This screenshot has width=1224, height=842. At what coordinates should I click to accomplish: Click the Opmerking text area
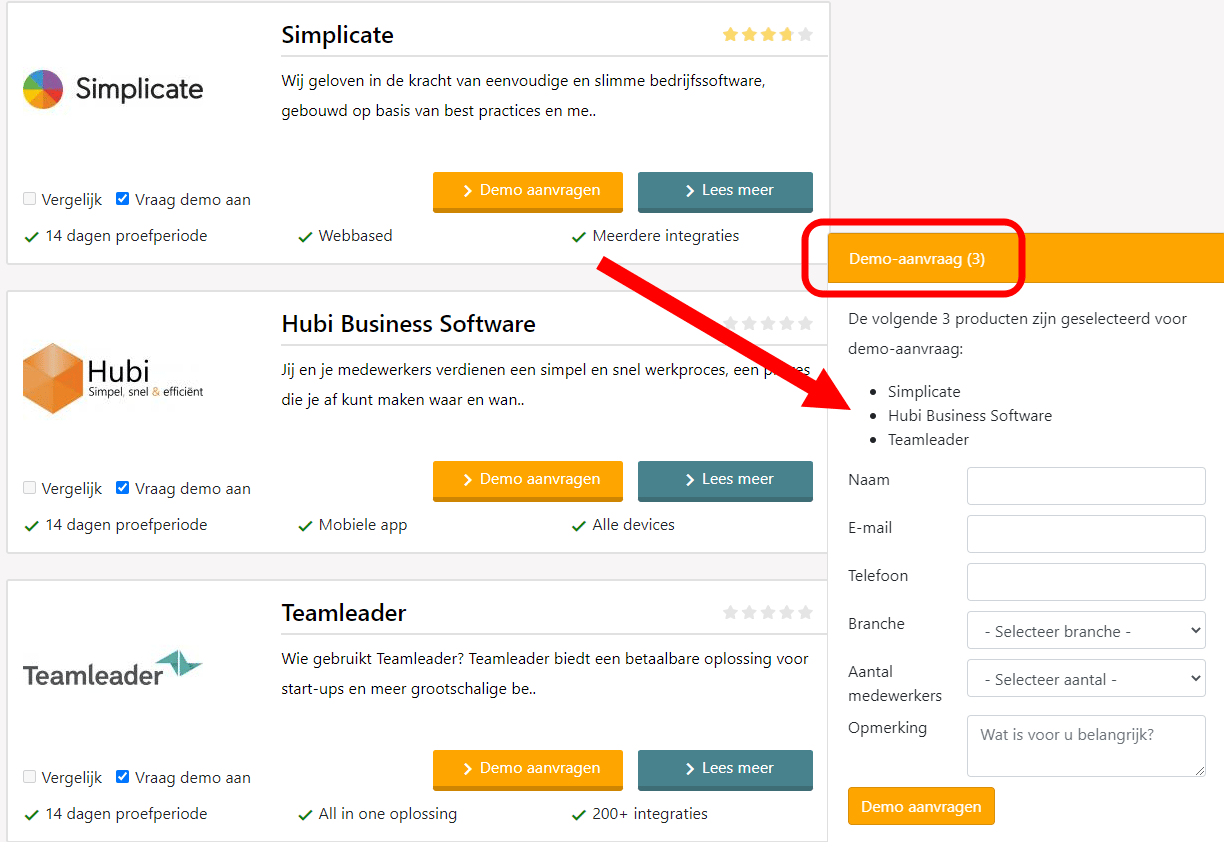1086,746
